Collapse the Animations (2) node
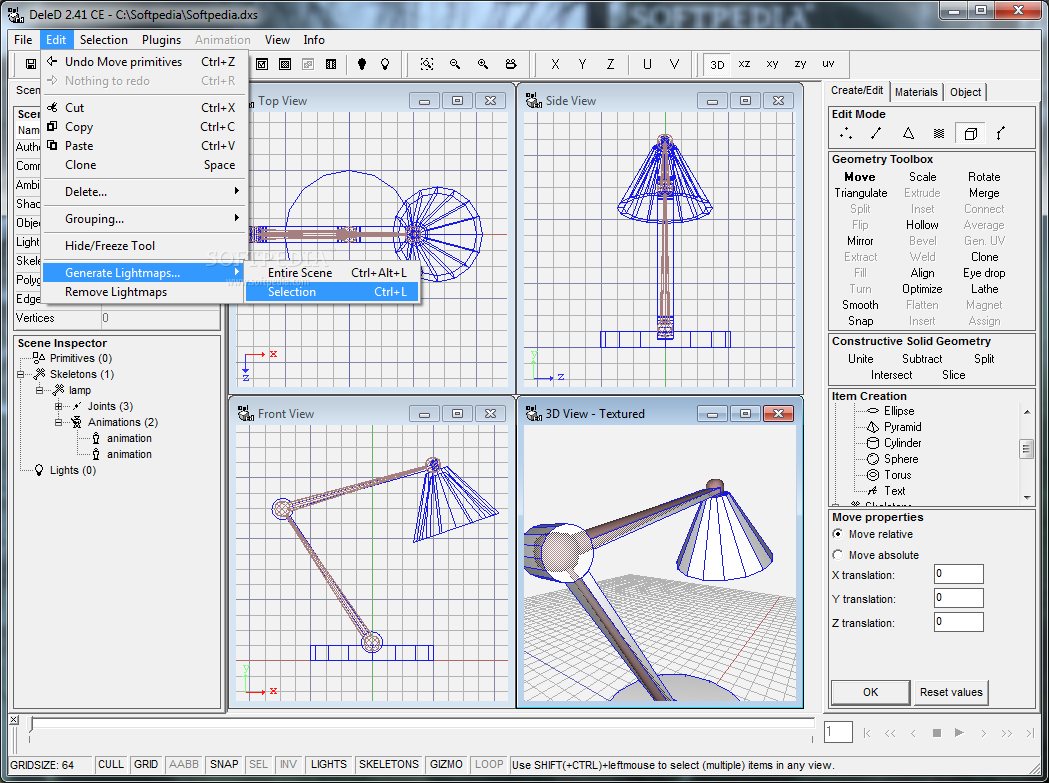 pos(58,422)
